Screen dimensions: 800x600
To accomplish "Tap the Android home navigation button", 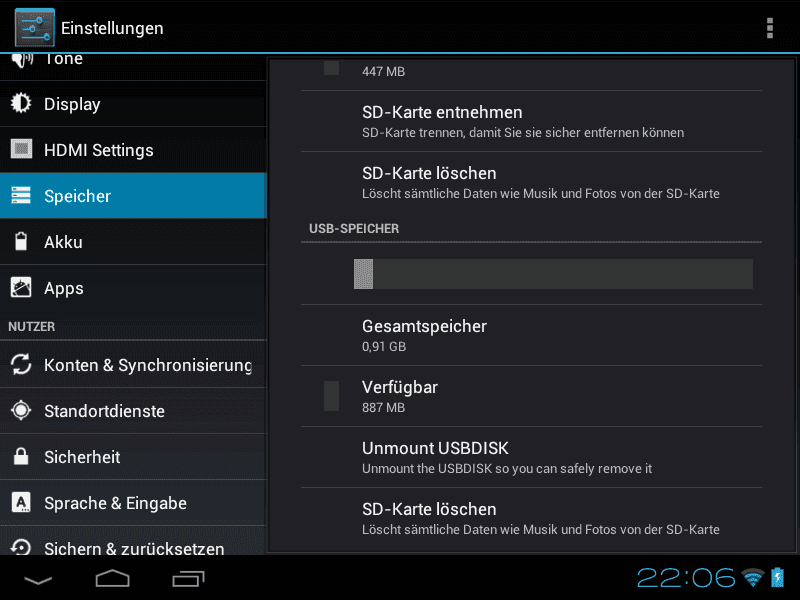I will pyautogui.click(x=112, y=579).
